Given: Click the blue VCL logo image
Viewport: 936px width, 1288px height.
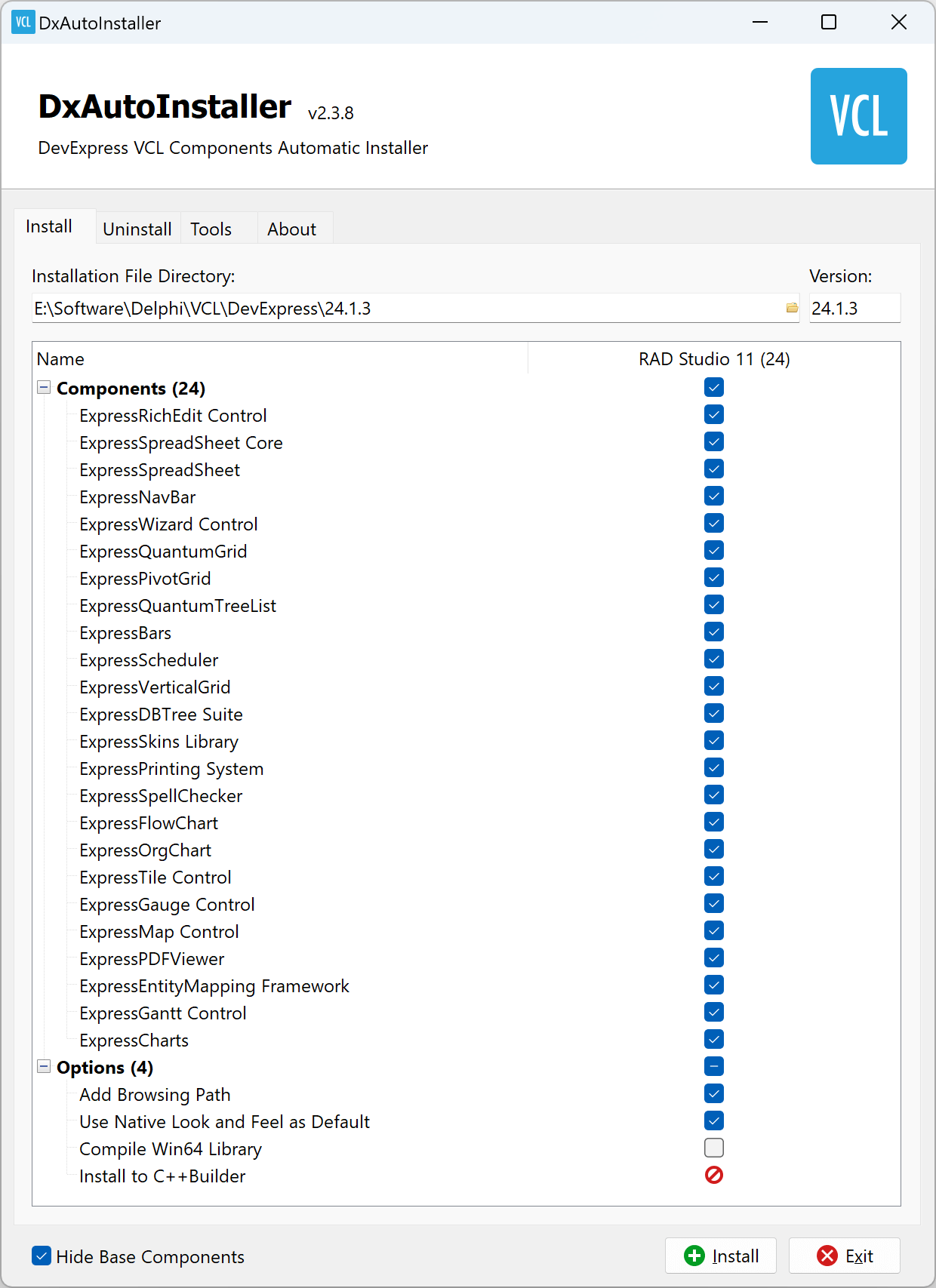Looking at the screenshot, I should (x=858, y=116).
